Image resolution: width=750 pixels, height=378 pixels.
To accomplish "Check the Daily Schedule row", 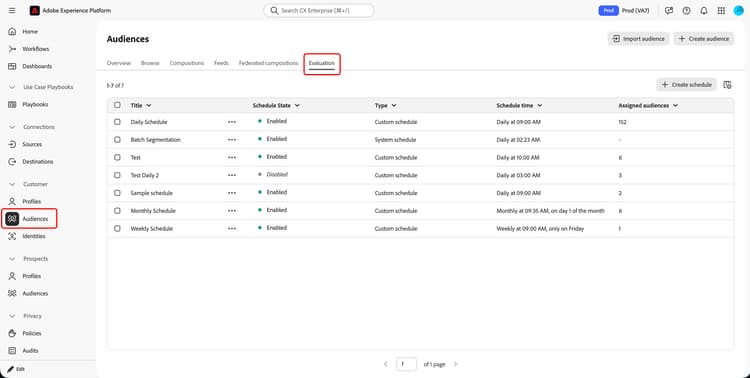I will click(117, 122).
